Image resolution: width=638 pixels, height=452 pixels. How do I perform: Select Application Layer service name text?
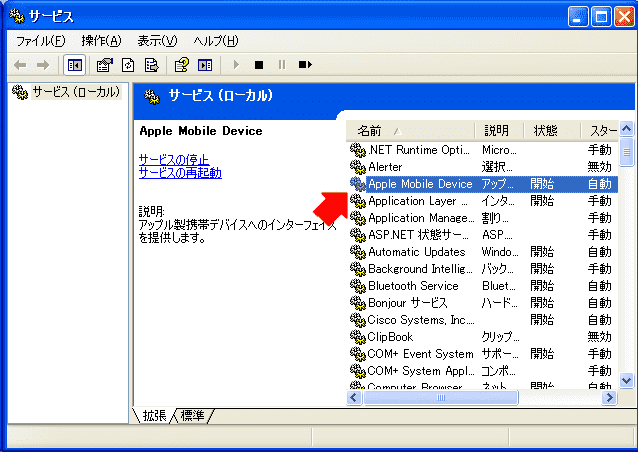coord(418,201)
